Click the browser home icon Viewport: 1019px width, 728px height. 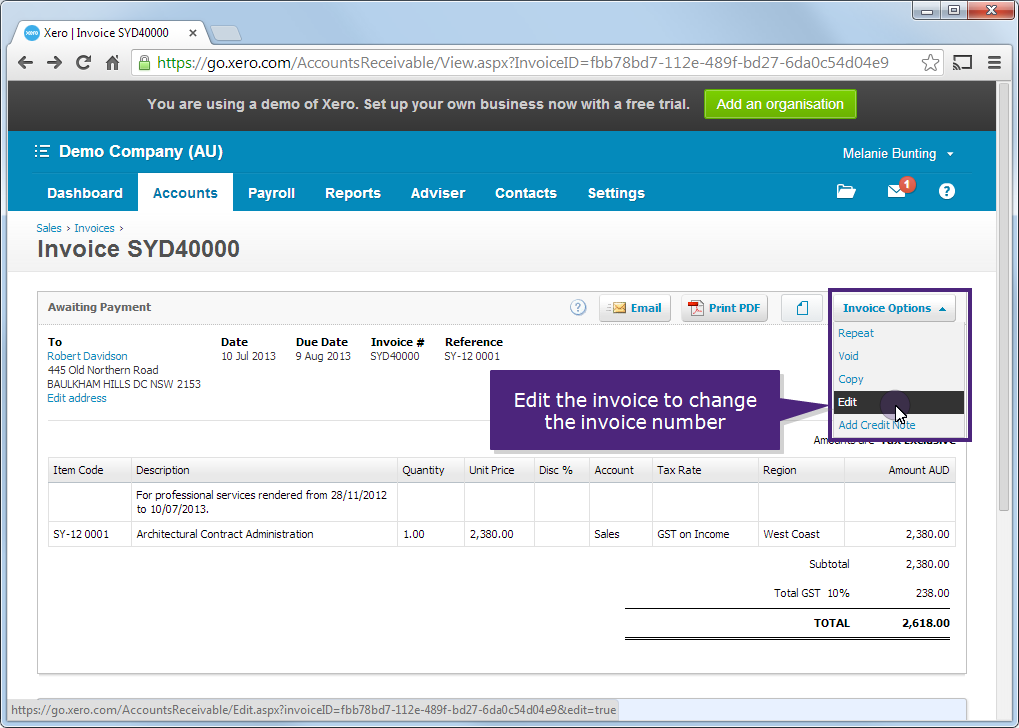[112, 61]
